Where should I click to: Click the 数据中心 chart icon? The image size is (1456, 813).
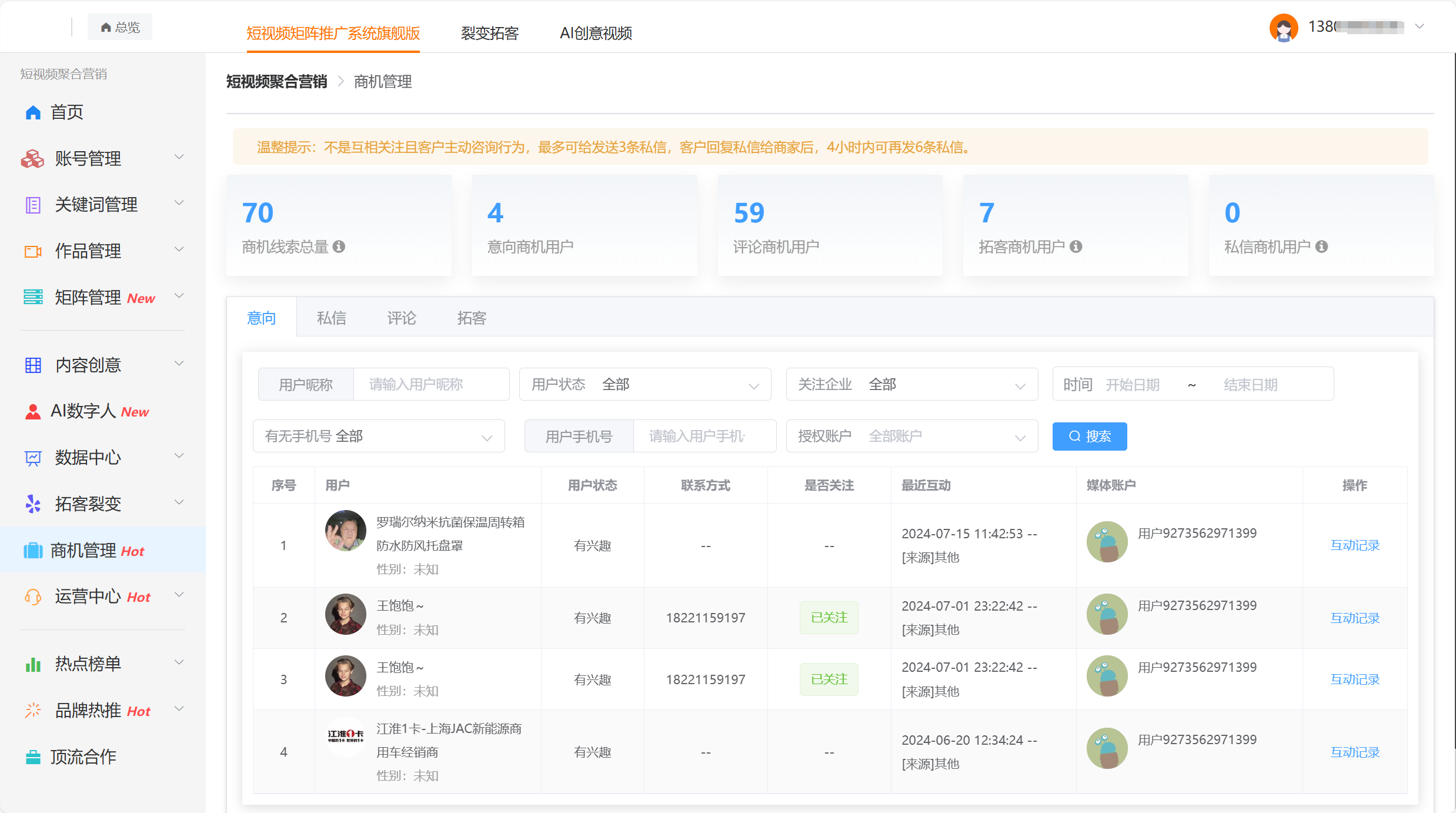click(33, 458)
